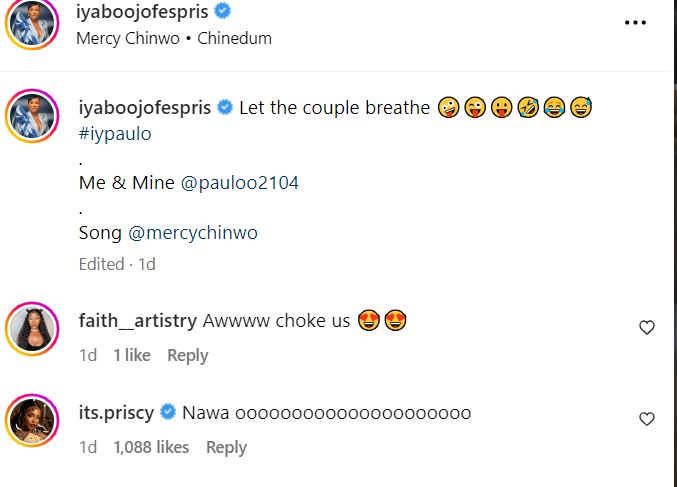Click its.priscy's verified badge
Image resolution: width=677 pixels, height=487 pixels.
(169, 412)
